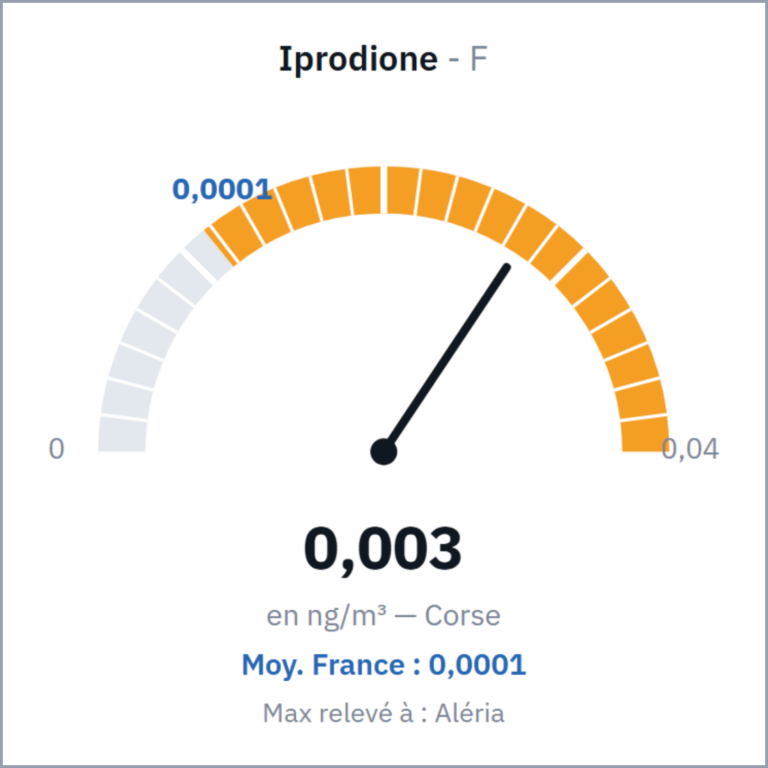Image resolution: width=768 pixels, height=768 pixels.
Task: Click the 'en ng/m³ — Corse' unit text
Action: tap(384, 616)
